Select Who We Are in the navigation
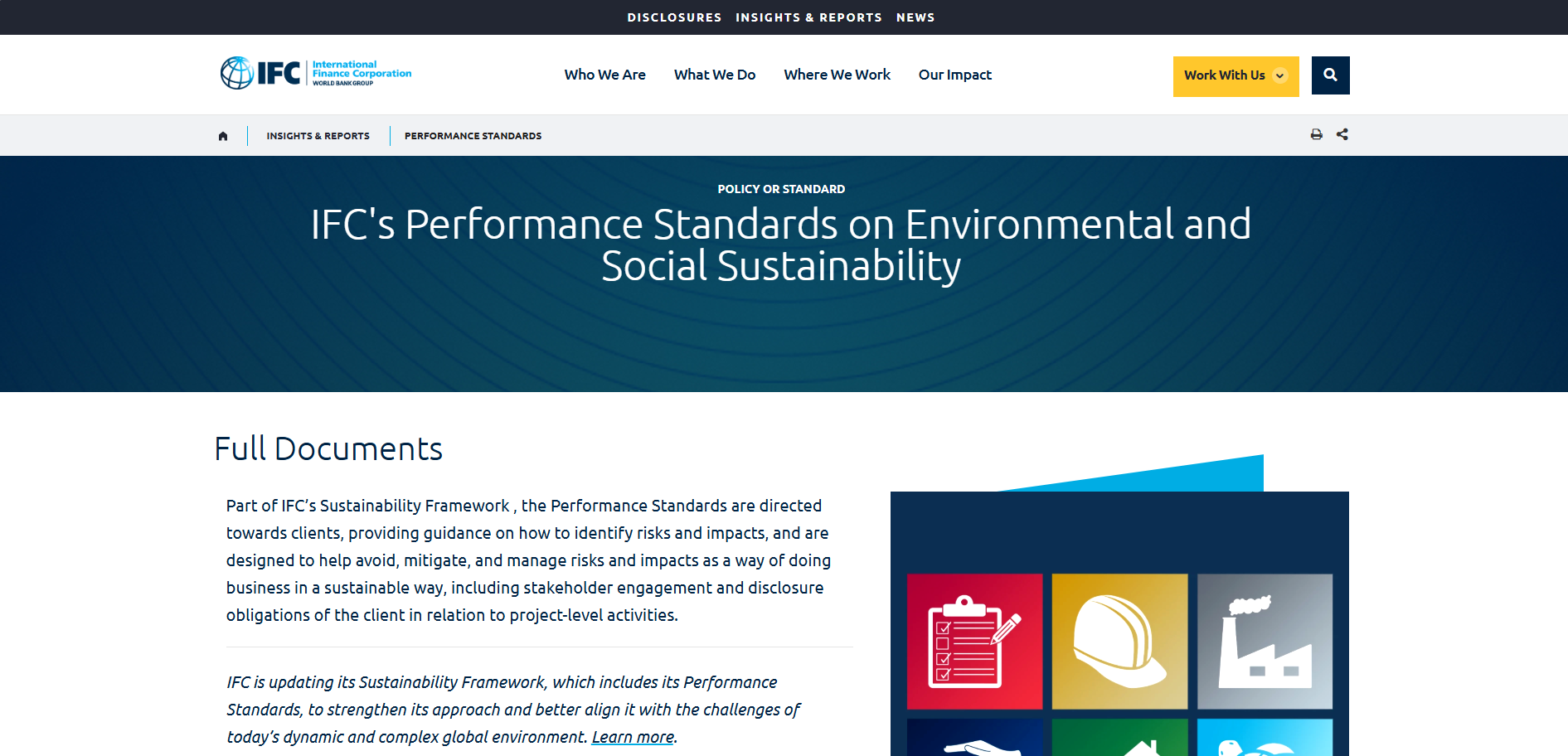Screen dimensions: 1568x756 tap(604, 75)
